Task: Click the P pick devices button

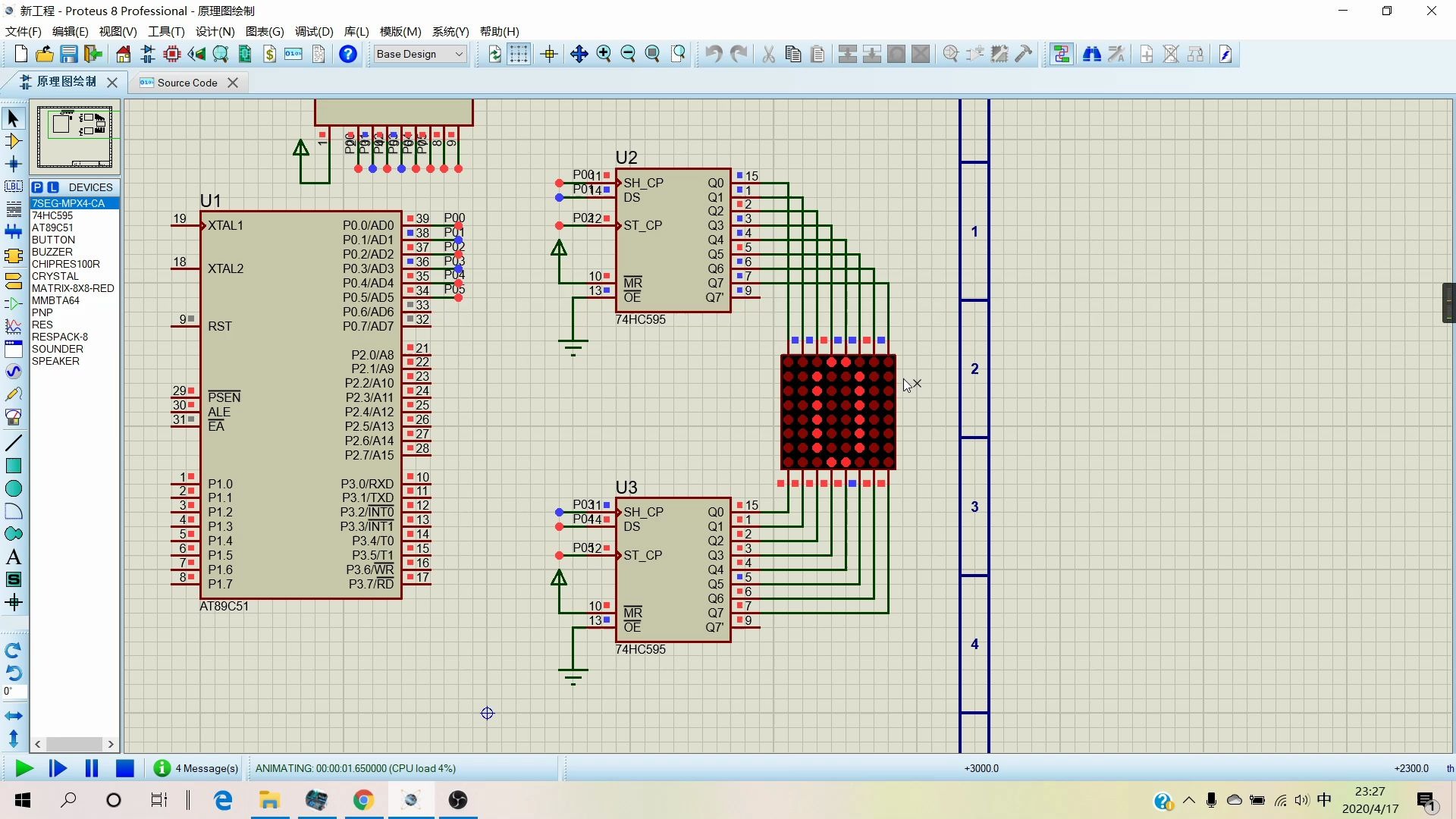Action: pyautogui.click(x=37, y=187)
